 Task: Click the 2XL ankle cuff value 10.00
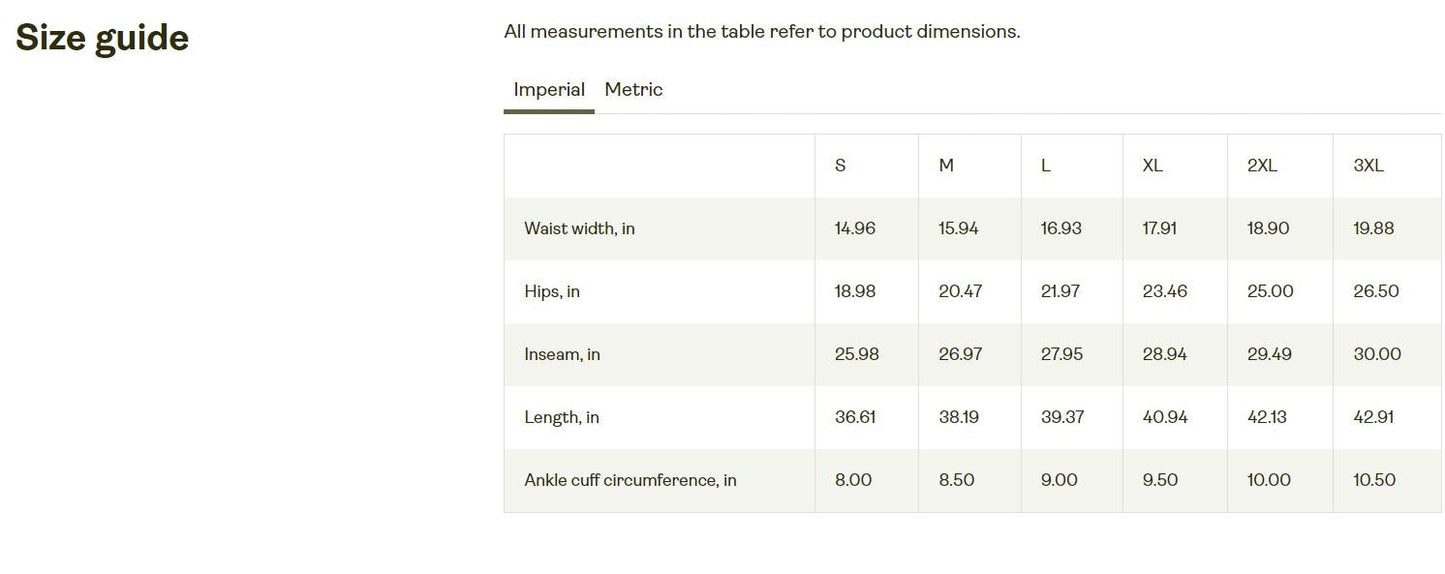(x=1269, y=481)
